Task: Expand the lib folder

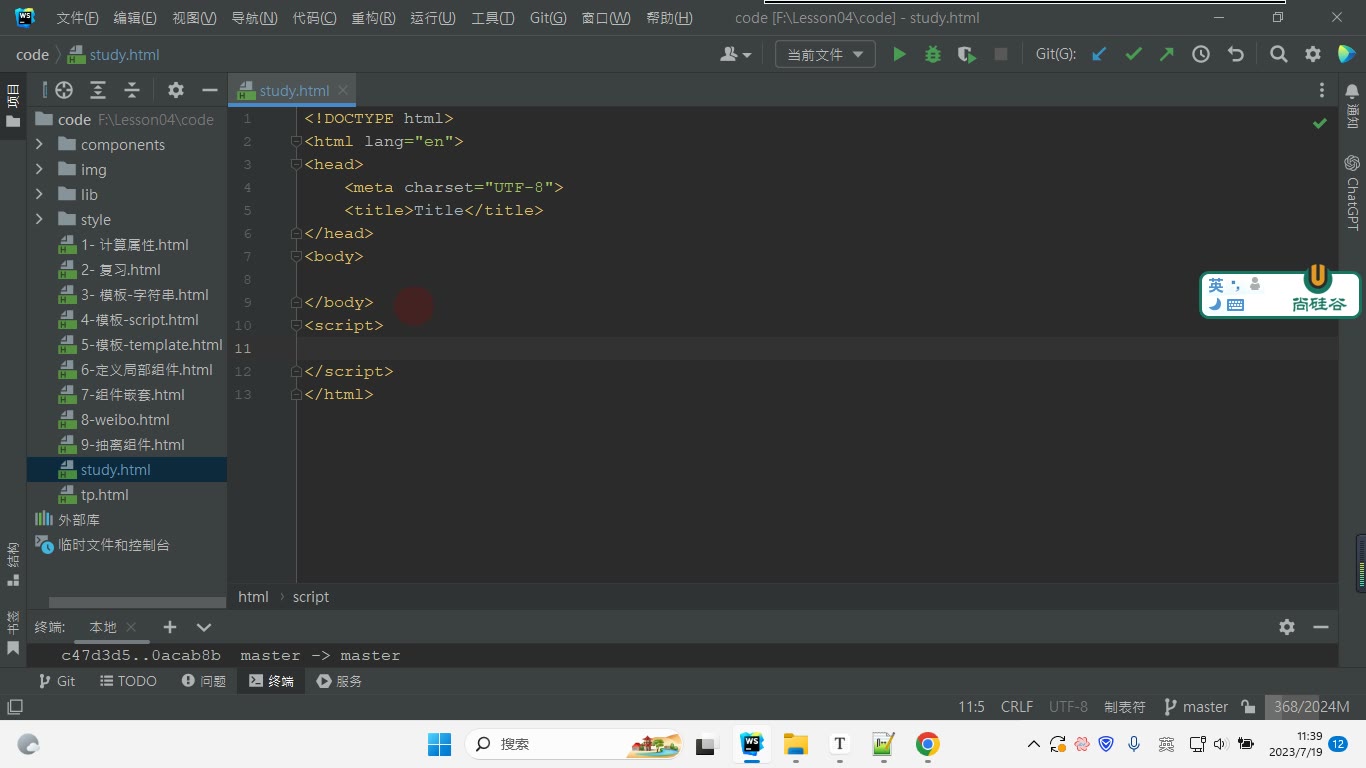Action: pyautogui.click(x=39, y=195)
